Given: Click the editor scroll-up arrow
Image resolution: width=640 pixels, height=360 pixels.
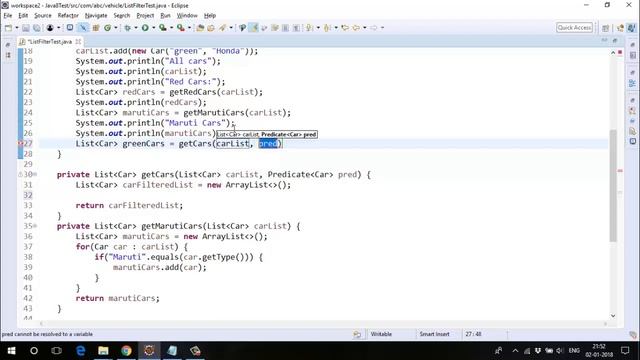Looking at the screenshot, I should [x=613, y=53].
